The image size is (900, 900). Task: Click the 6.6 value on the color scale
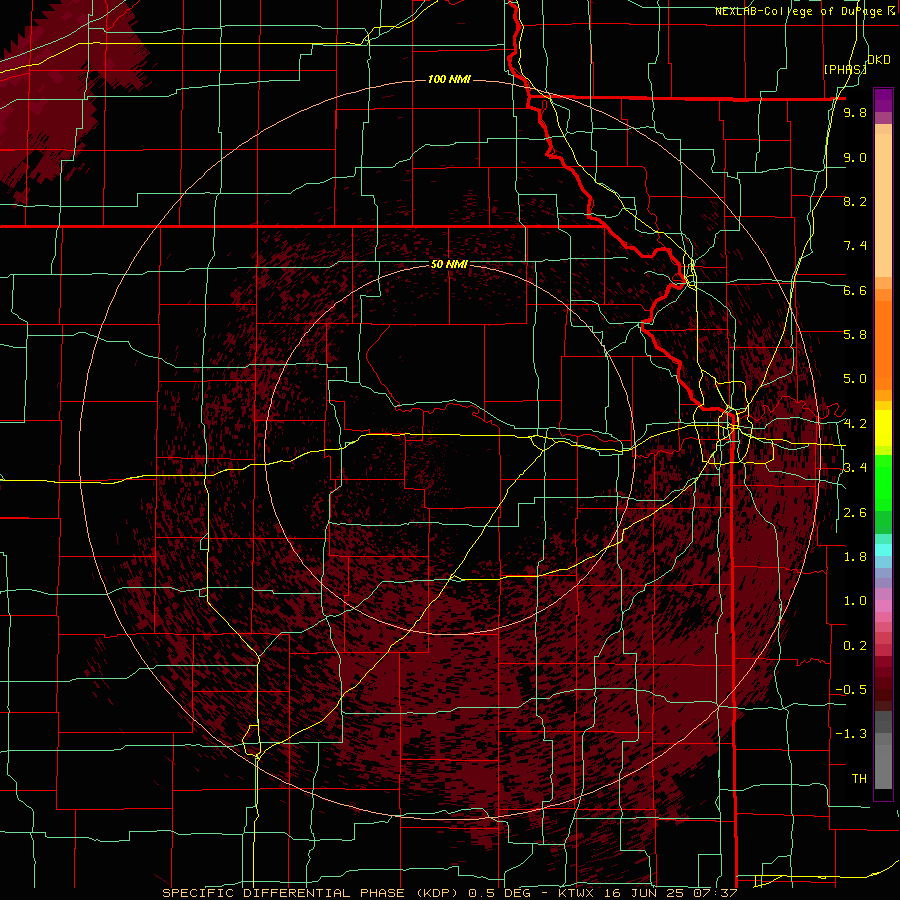pyautogui.click(x=855, y=290)
